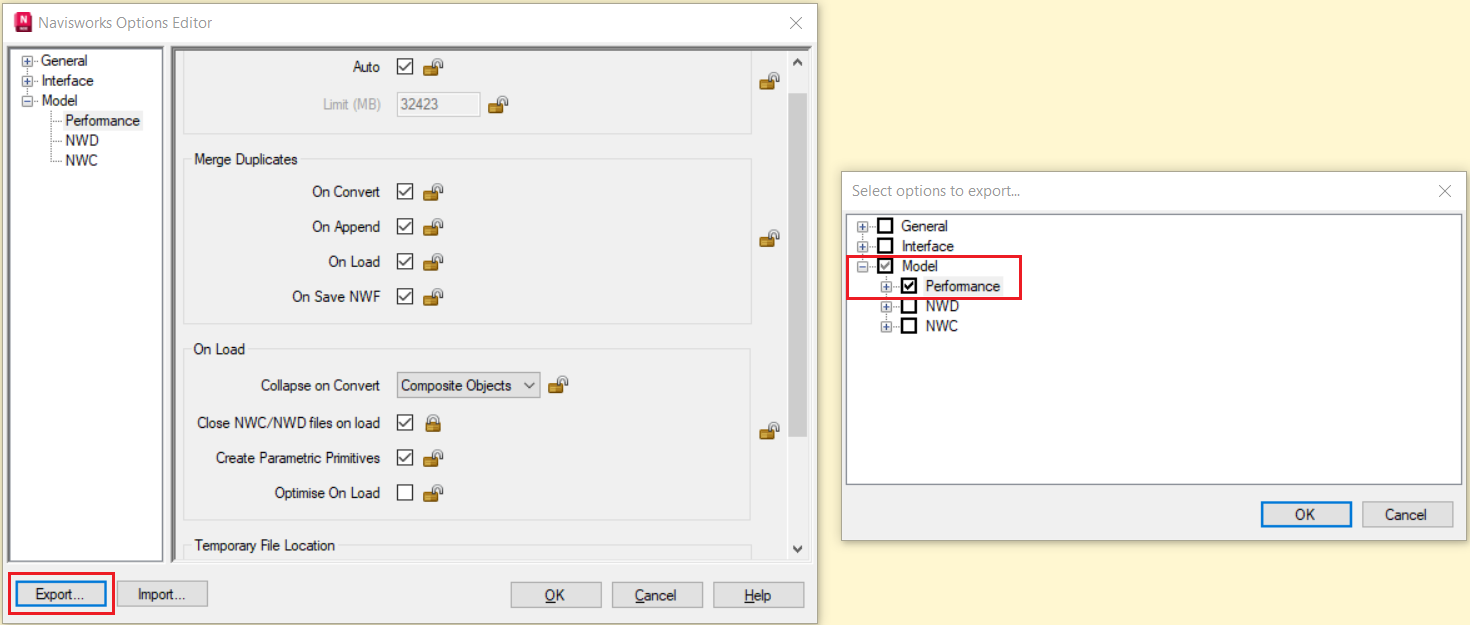Toggle Merge Duplicates On Load checkbox
This screenshot has width=1470, height=625.
[405, 262]
